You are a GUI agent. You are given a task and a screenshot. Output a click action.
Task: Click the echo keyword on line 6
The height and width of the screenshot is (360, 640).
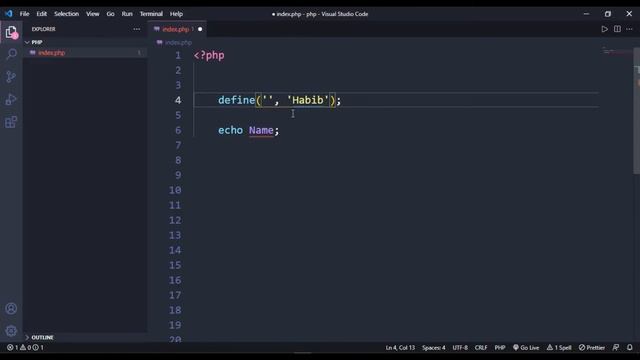tap(230, 130)
